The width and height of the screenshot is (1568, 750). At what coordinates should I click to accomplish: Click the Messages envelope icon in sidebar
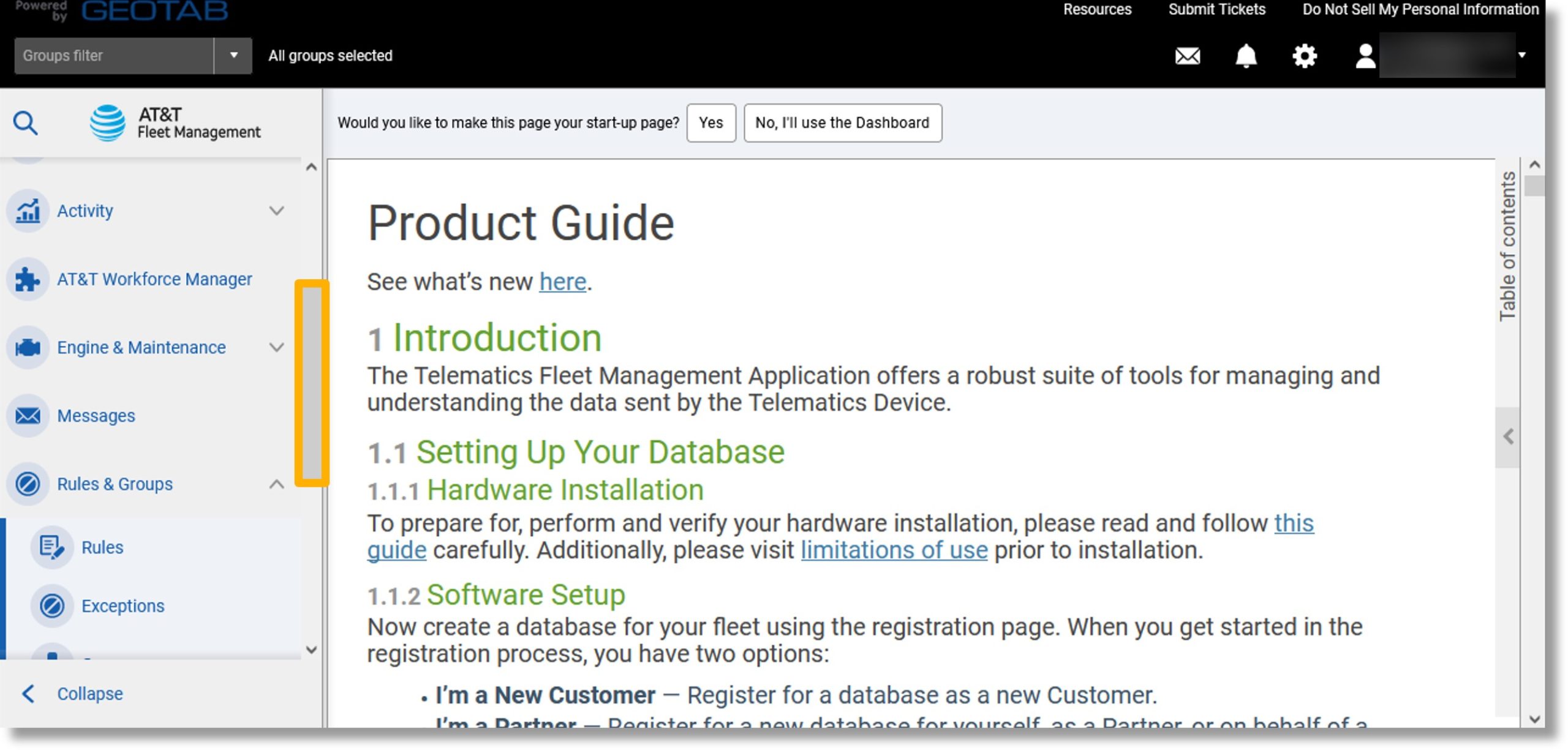point(28,416)
